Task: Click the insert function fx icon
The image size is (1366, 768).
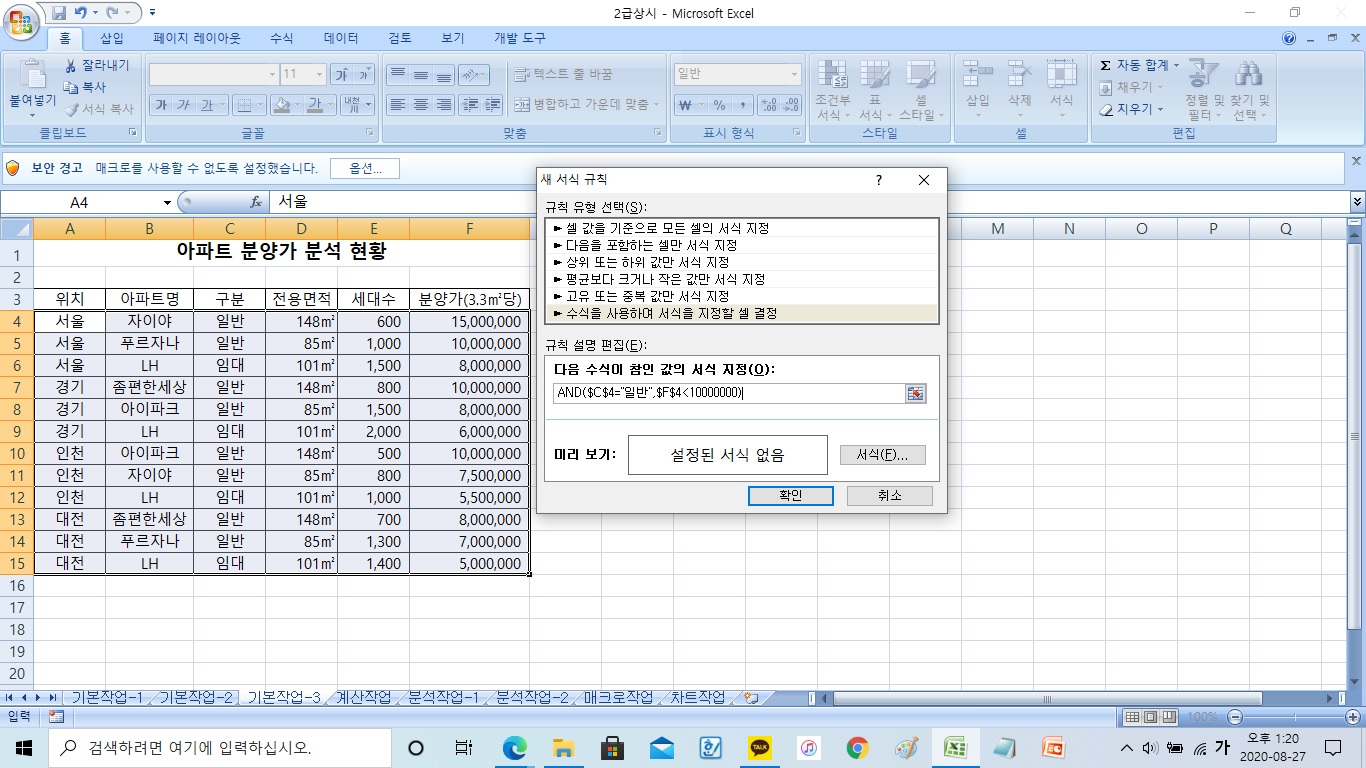Action: (256, 202)
